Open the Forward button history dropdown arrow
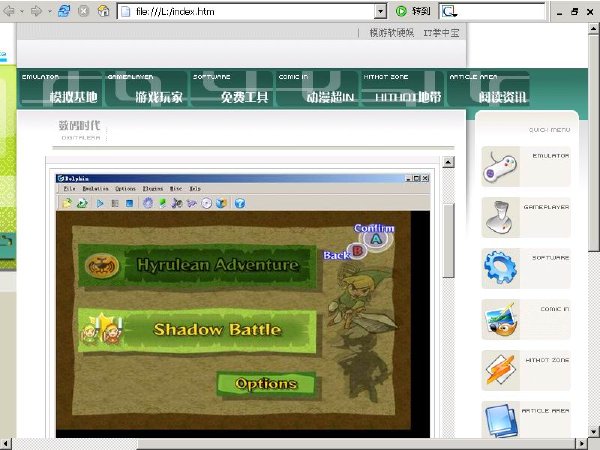The image size is (600, 450). pos(50,11)
